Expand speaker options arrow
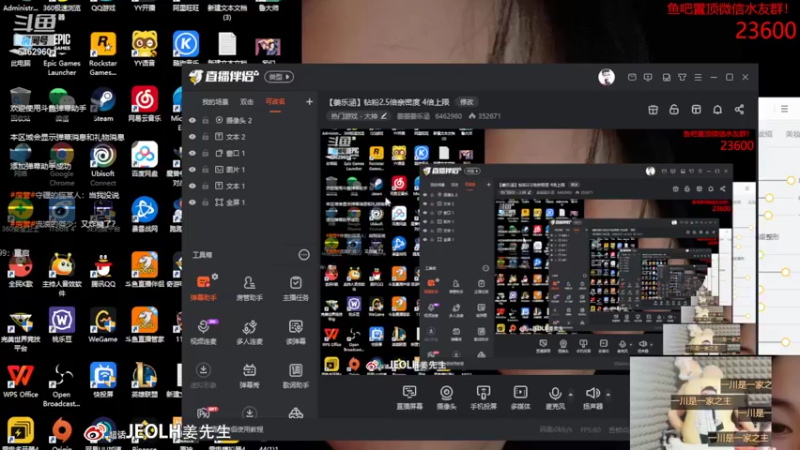Viewport: 800px width, 450px height. click(608, 394)
